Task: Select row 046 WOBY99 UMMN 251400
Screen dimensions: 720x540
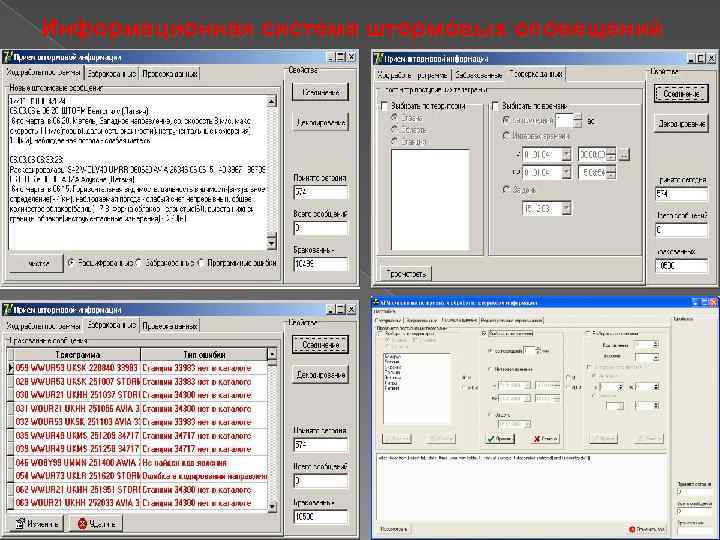Action: coord(141,462)
